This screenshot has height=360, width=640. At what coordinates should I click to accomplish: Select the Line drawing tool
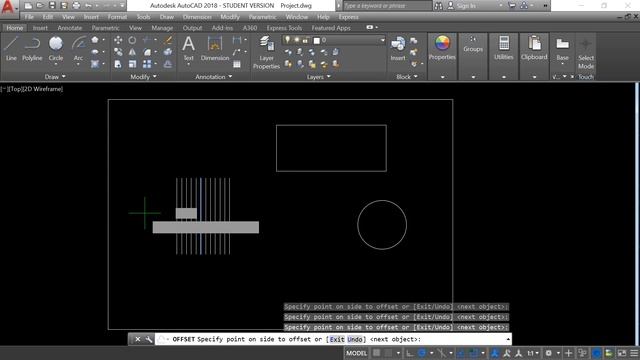[11, 49]
